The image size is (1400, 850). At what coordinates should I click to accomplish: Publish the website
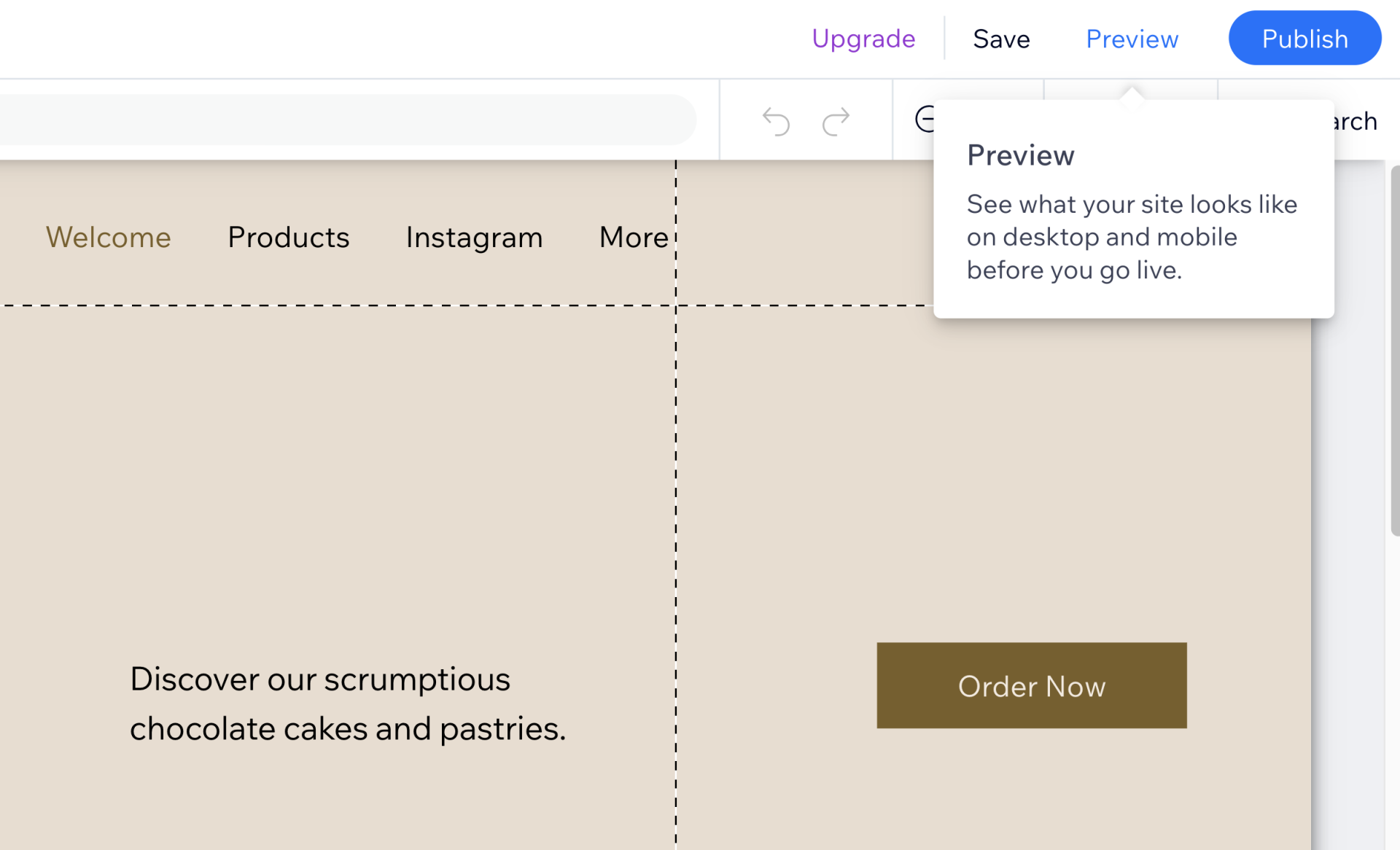click(1304, 39)
